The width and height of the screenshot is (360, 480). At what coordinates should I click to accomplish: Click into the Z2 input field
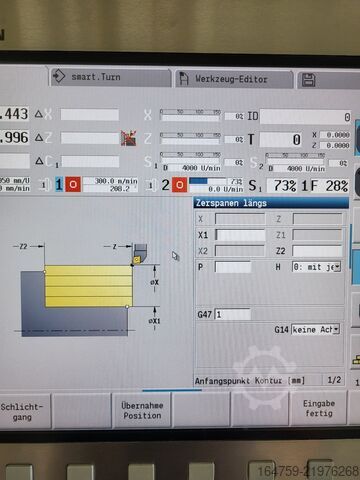(x=317, y=251)
